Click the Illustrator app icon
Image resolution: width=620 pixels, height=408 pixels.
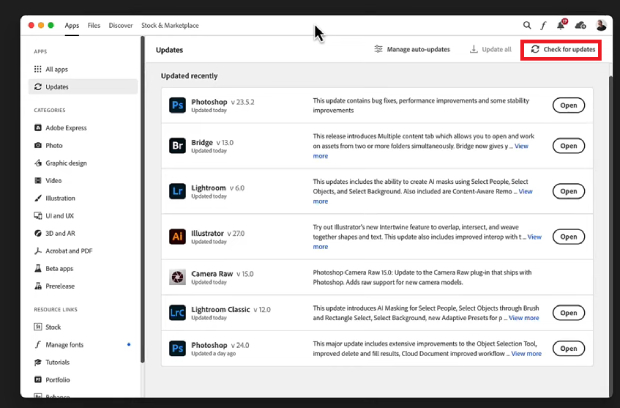(177, 237)
